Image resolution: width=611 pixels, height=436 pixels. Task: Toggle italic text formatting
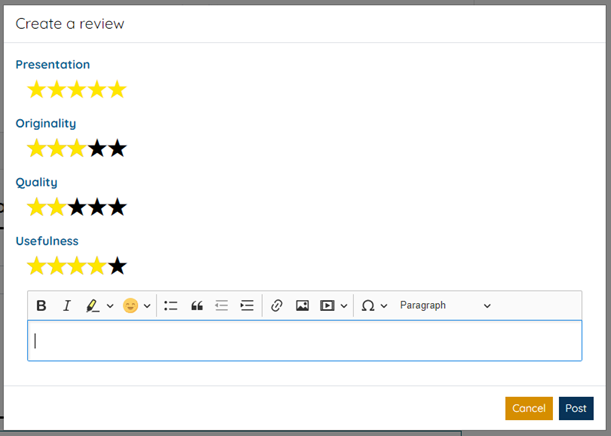(67, 305)
